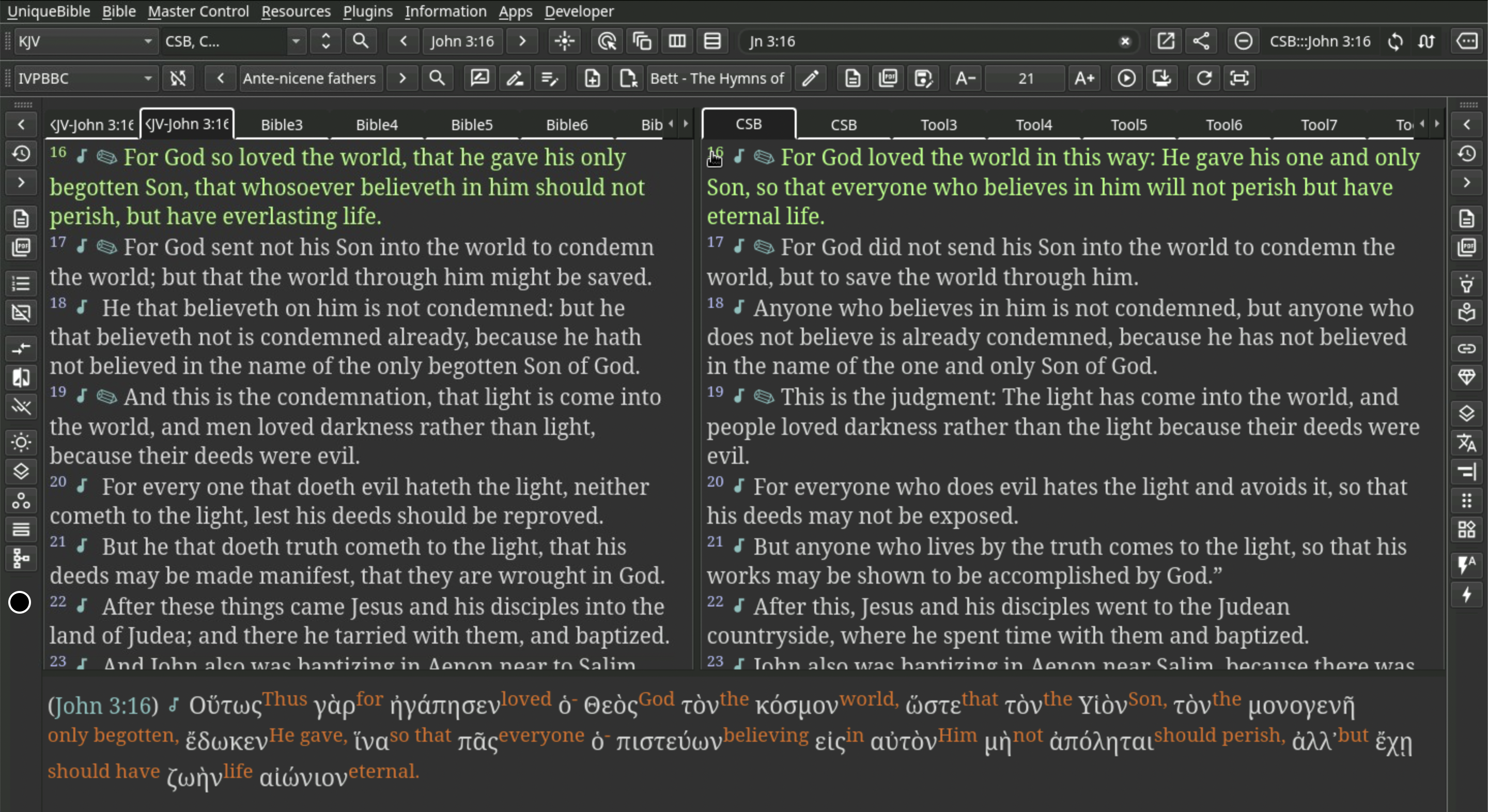This screenshot has width=1488, height=812.
Task: Open in external window icon
Action: click(x=1166, y=41)
